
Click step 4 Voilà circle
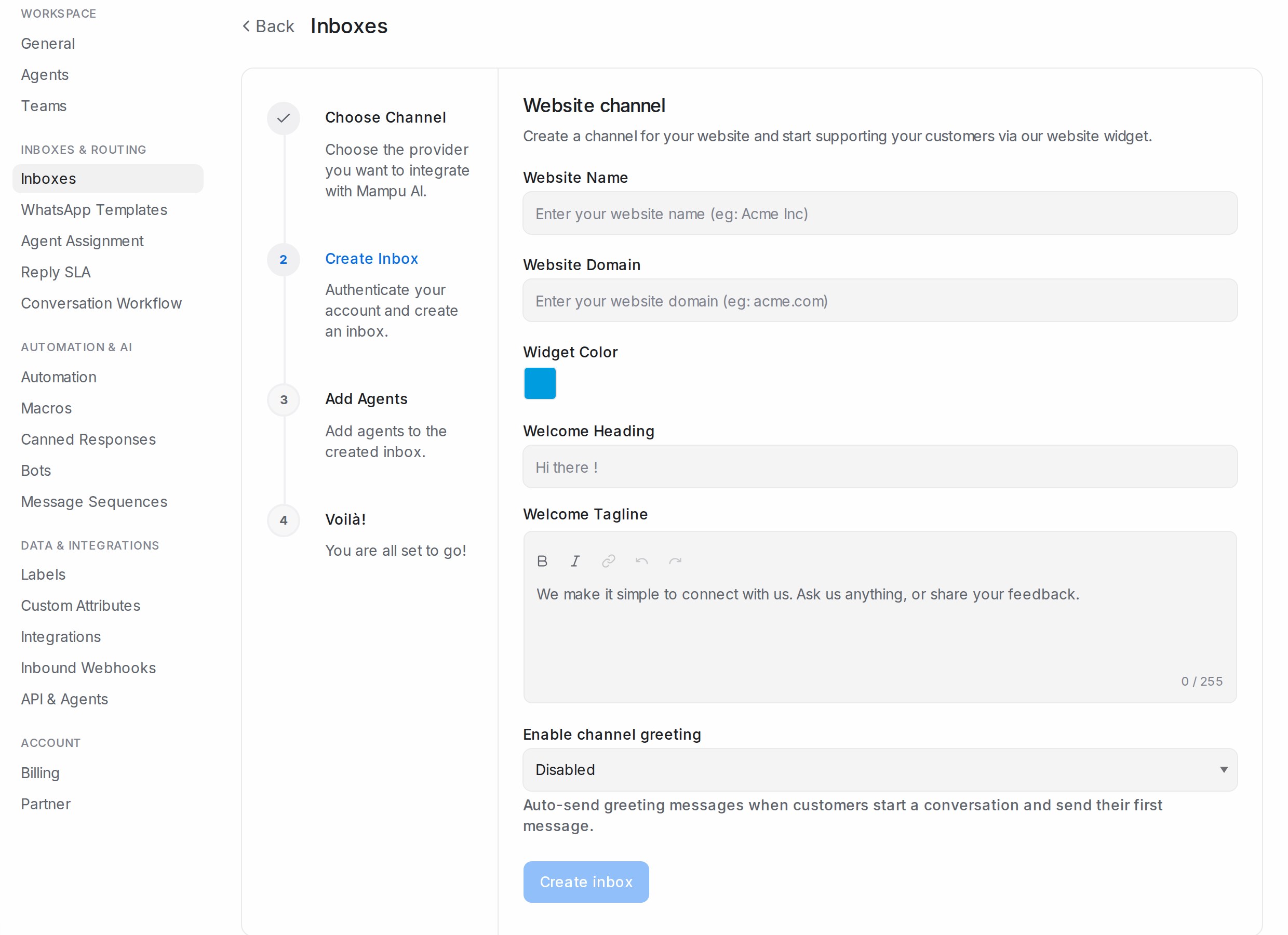pos(284,520)
